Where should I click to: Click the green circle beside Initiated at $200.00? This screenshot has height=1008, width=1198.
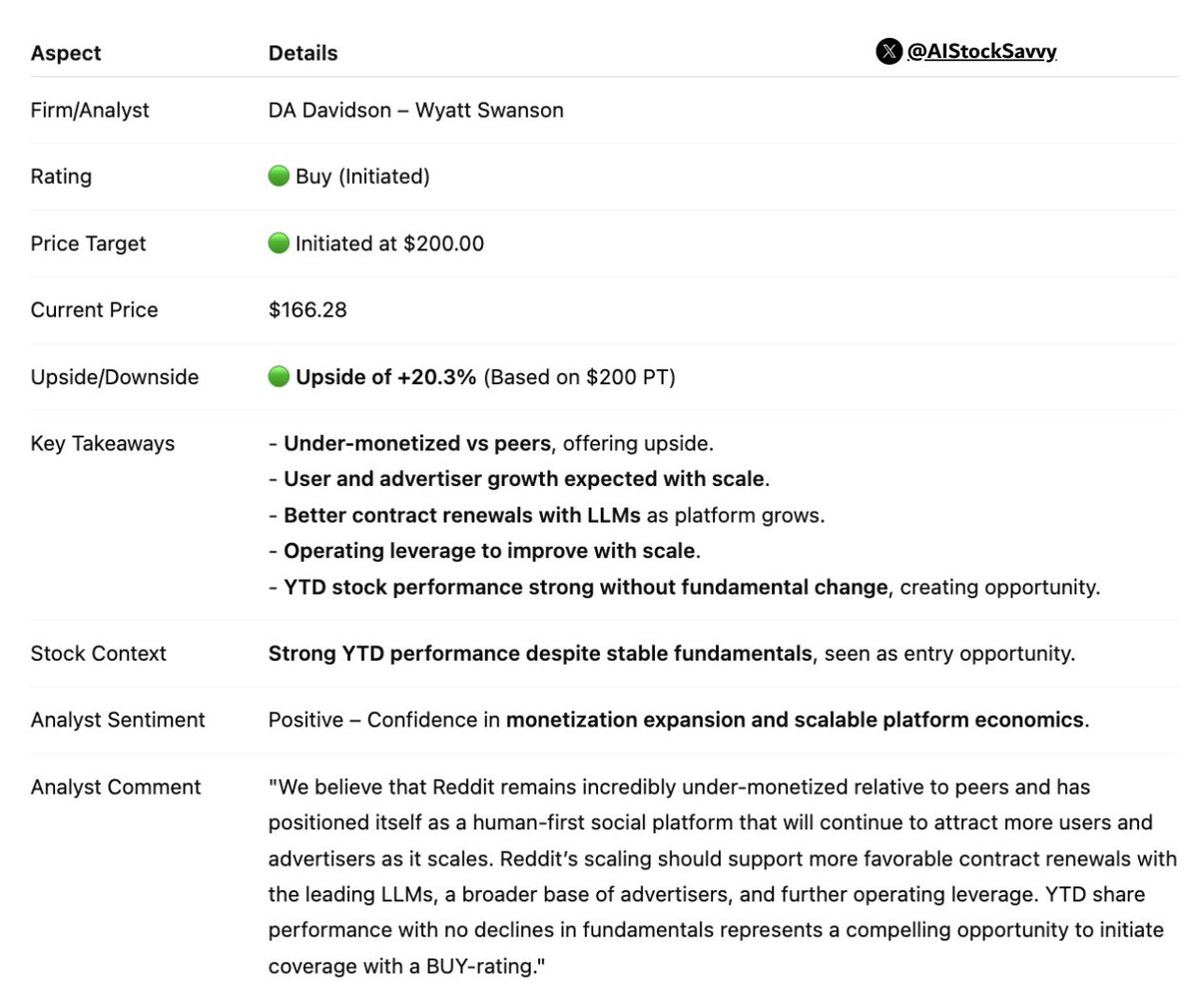[x=279, y=244]
